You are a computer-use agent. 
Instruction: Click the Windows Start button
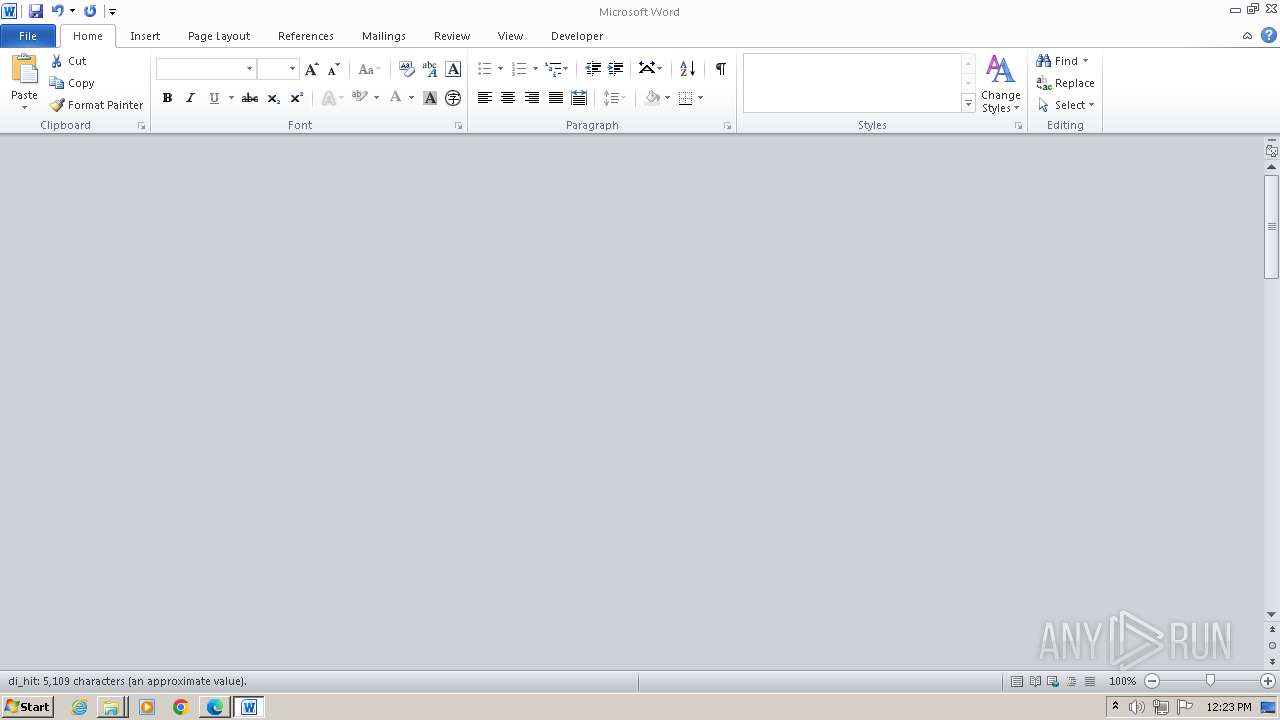point(28,707)
